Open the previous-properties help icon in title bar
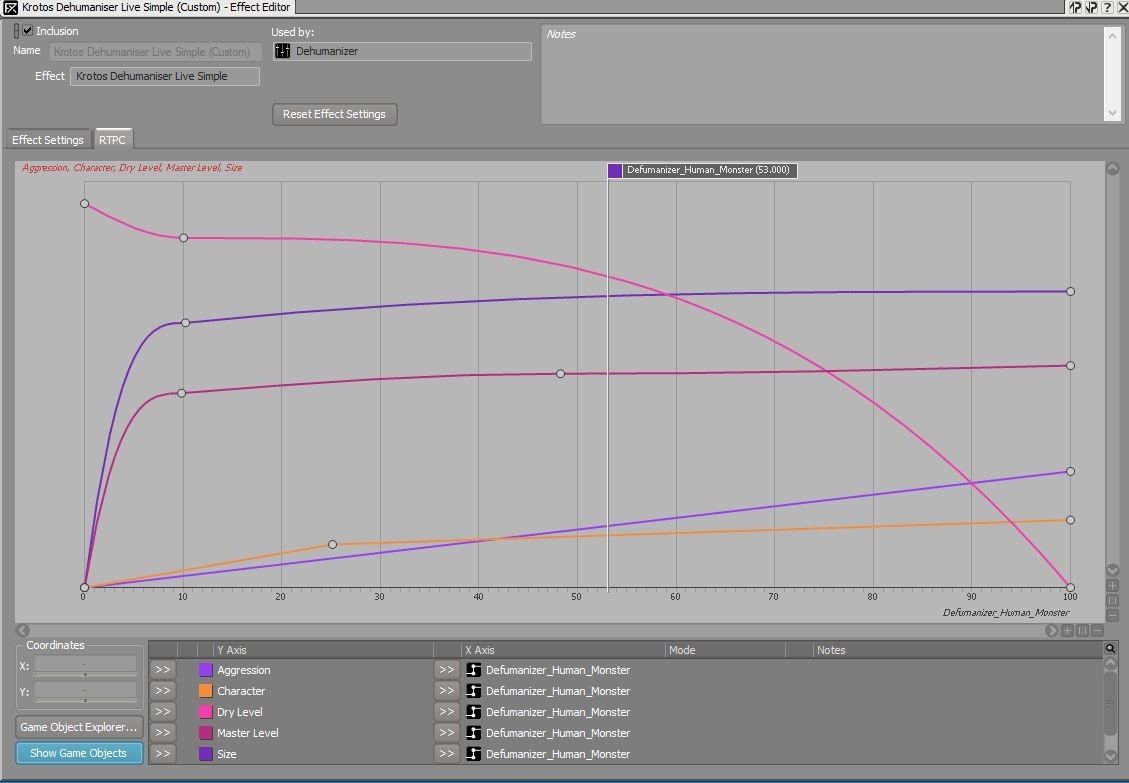 coord(1075,7)
